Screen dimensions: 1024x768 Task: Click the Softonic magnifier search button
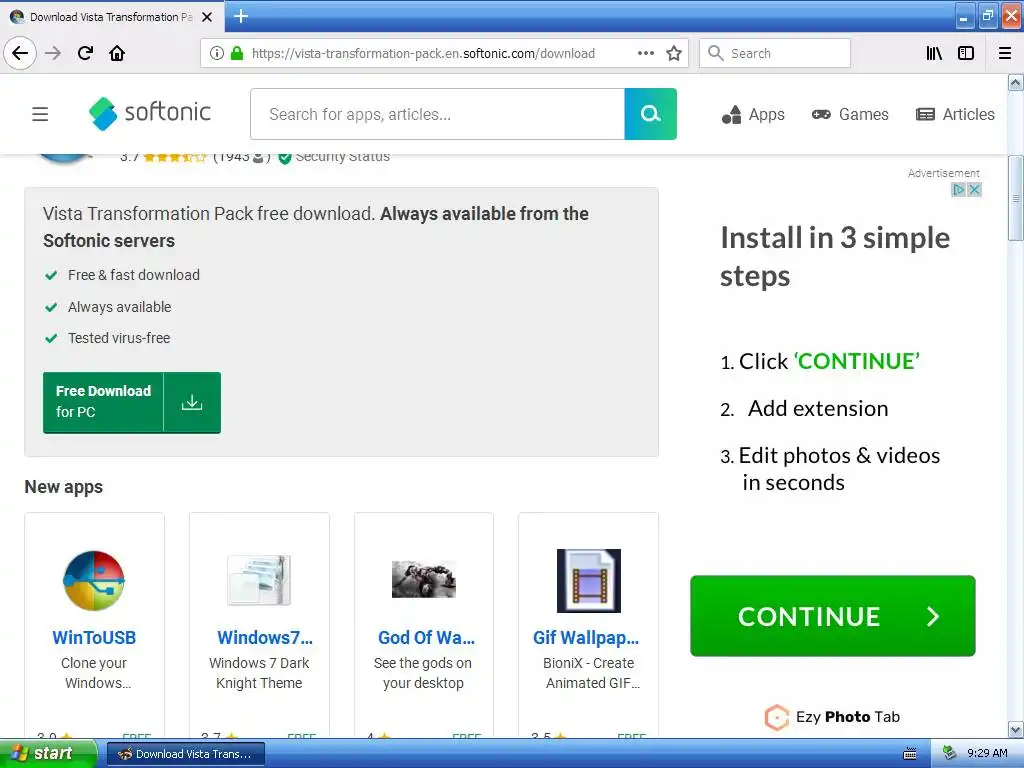[650, 114]
